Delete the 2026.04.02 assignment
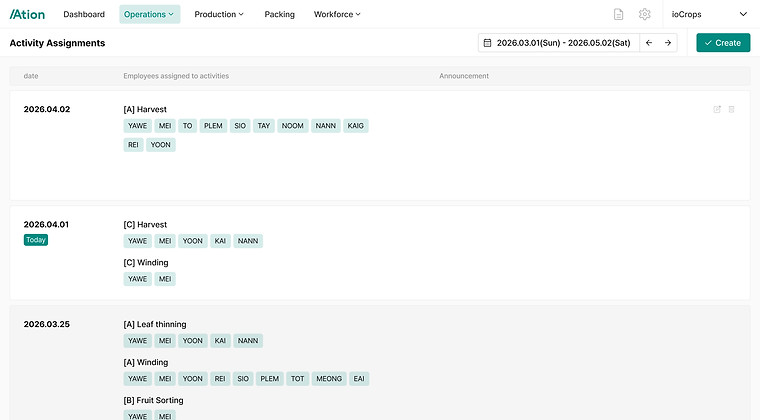 click(731, 109)
